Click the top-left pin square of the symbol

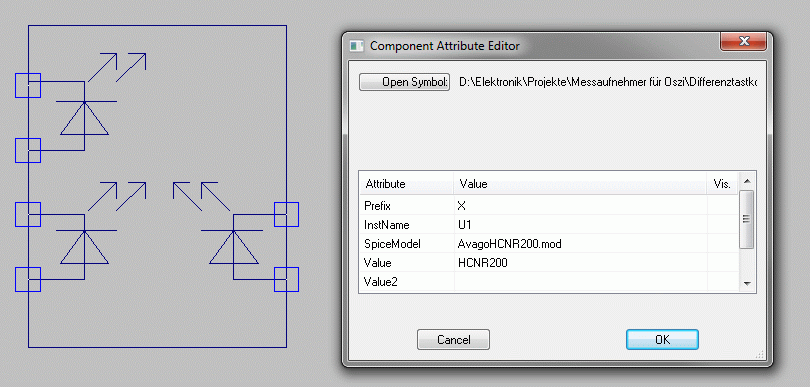click(28, 85)
